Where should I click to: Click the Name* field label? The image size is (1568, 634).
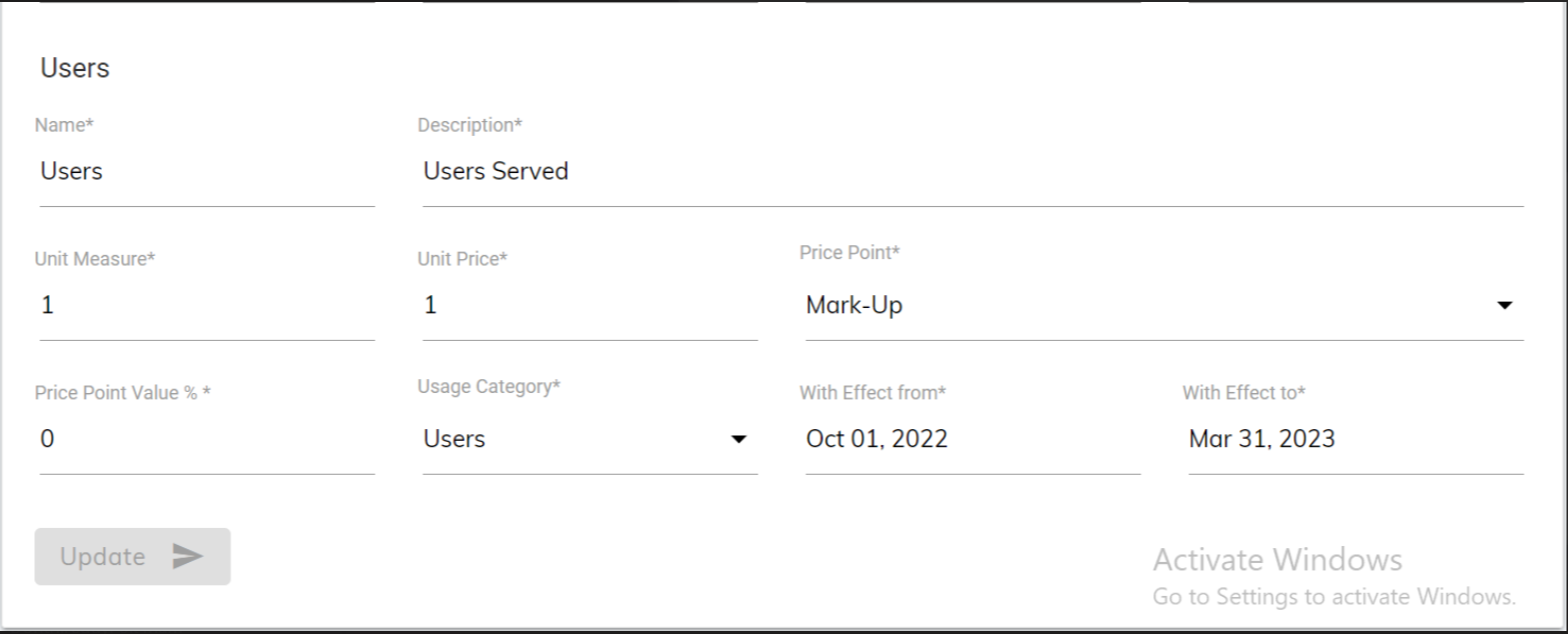64,125
